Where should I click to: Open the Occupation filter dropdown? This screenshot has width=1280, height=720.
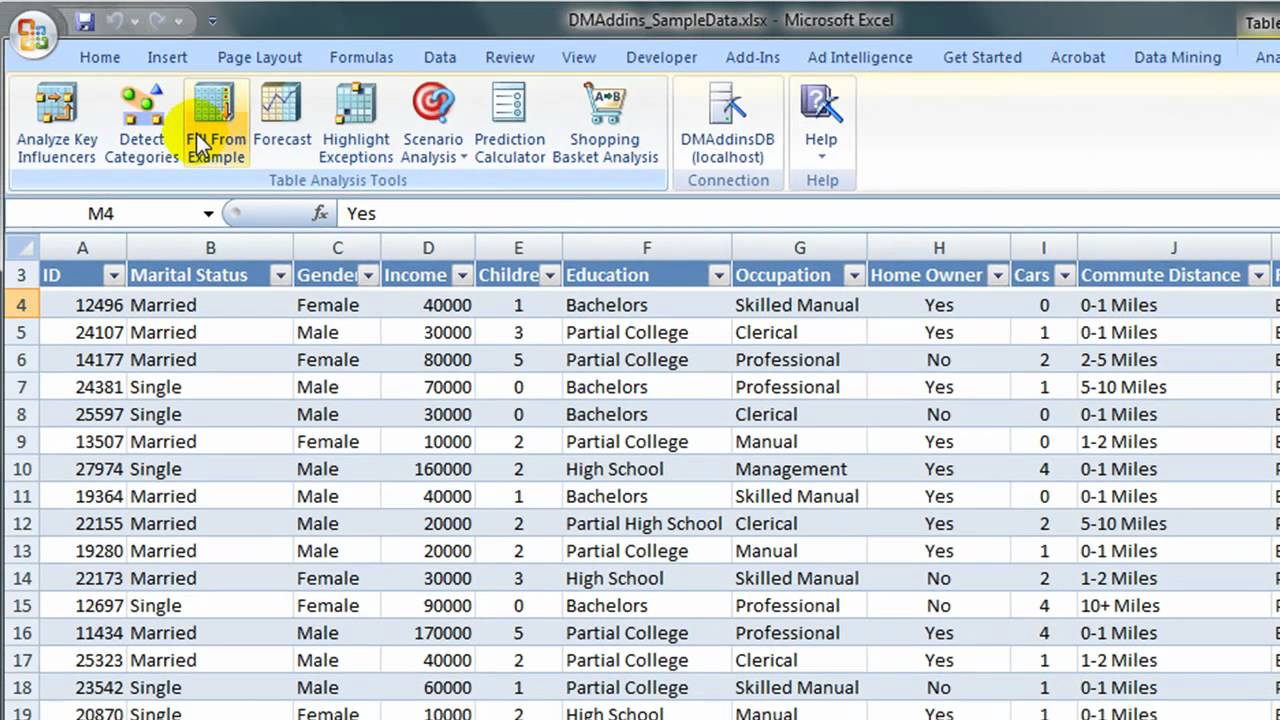point(854,275)
